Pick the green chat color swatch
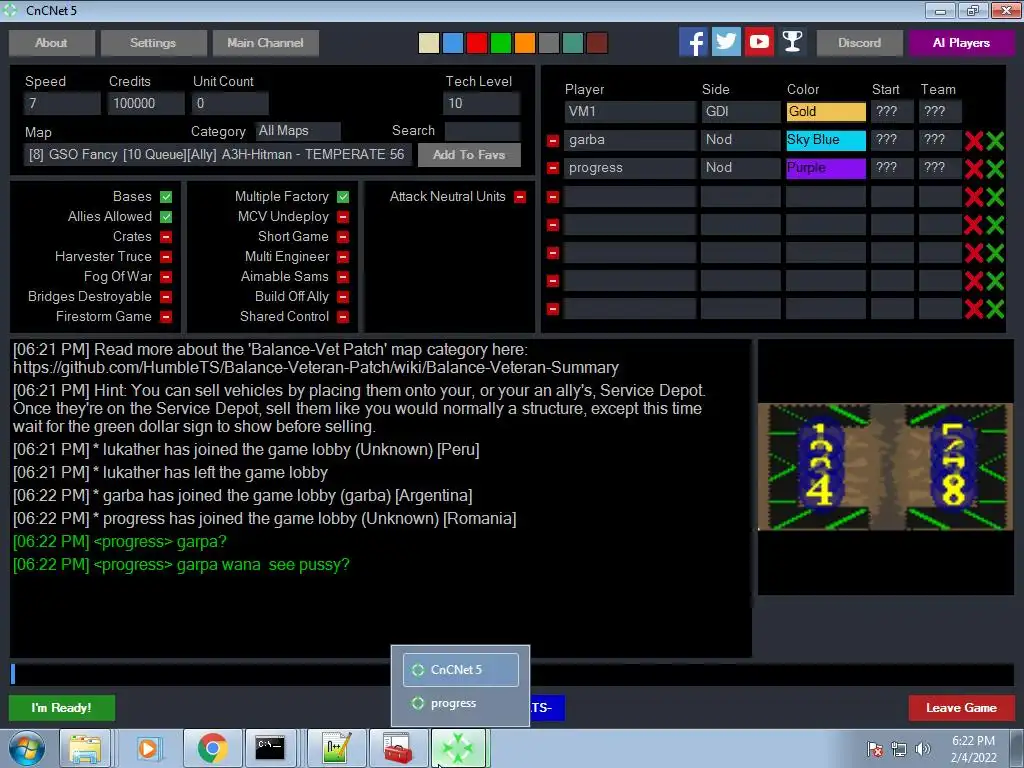The image size is (1024, 768). 501,43
